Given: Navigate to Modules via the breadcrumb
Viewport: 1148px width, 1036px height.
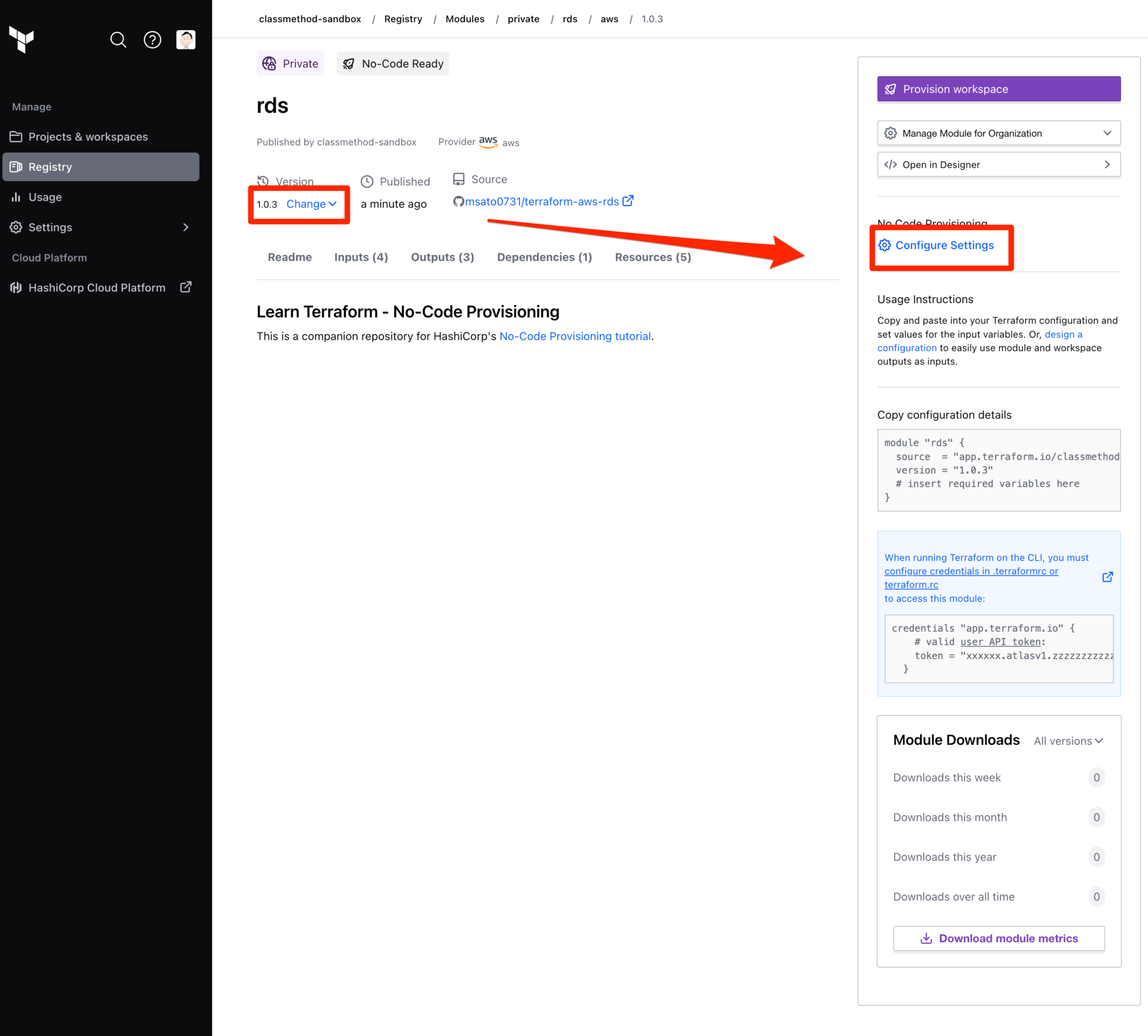Looking at the screenshot, I should click(465, 19).
